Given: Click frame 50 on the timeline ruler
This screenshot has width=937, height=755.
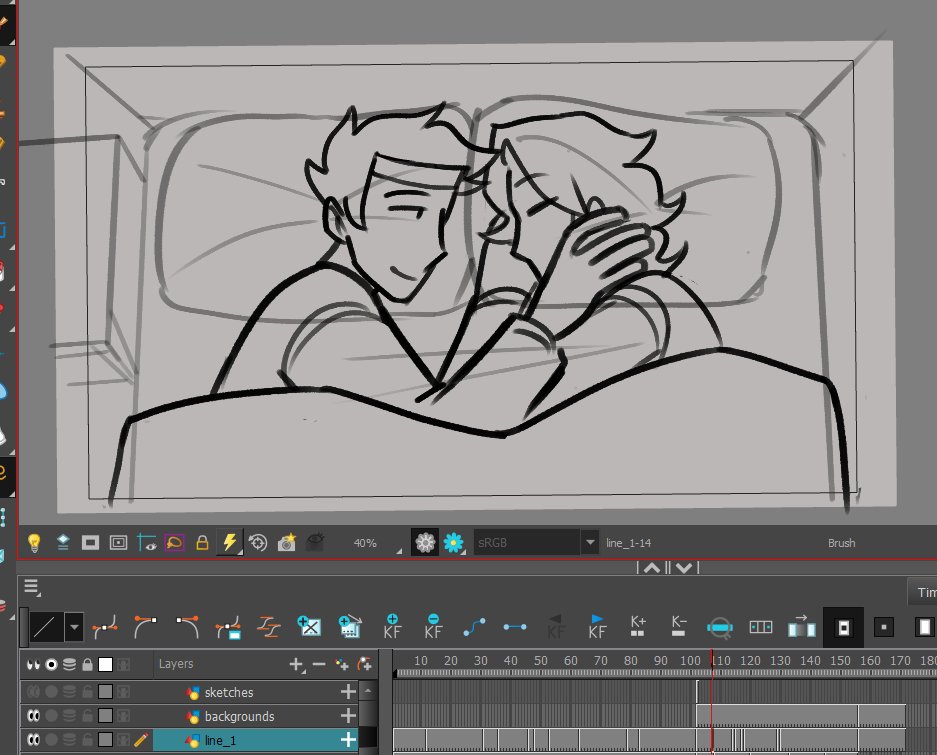Looking at the screenshot, I should coord(541,661).
